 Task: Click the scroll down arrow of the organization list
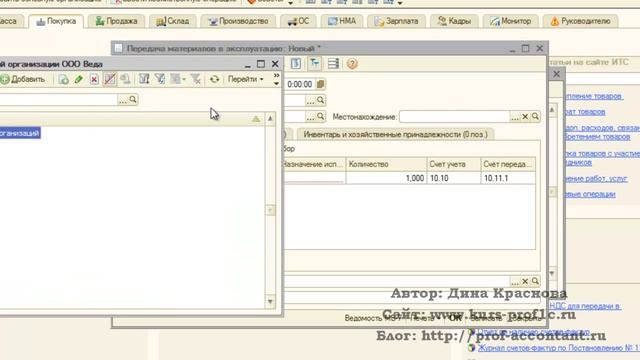270,302
